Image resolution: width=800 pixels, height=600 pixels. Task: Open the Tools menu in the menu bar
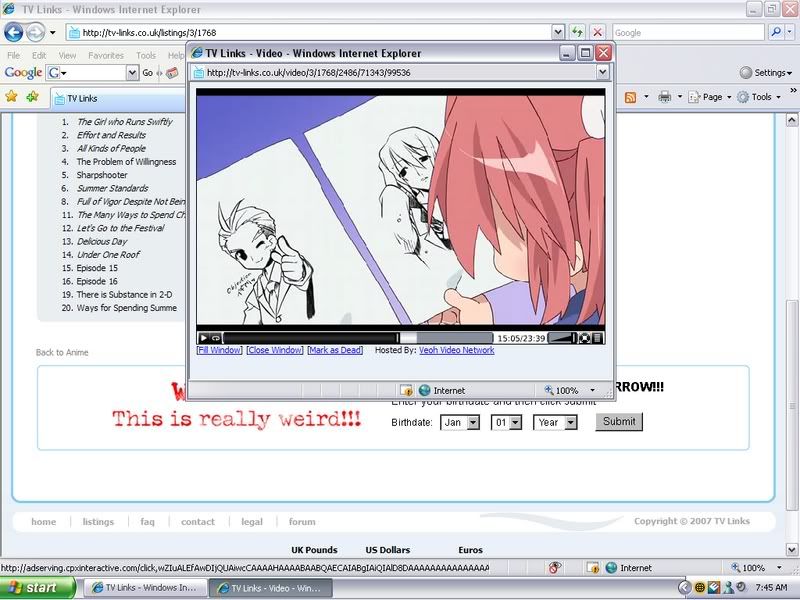146,55
